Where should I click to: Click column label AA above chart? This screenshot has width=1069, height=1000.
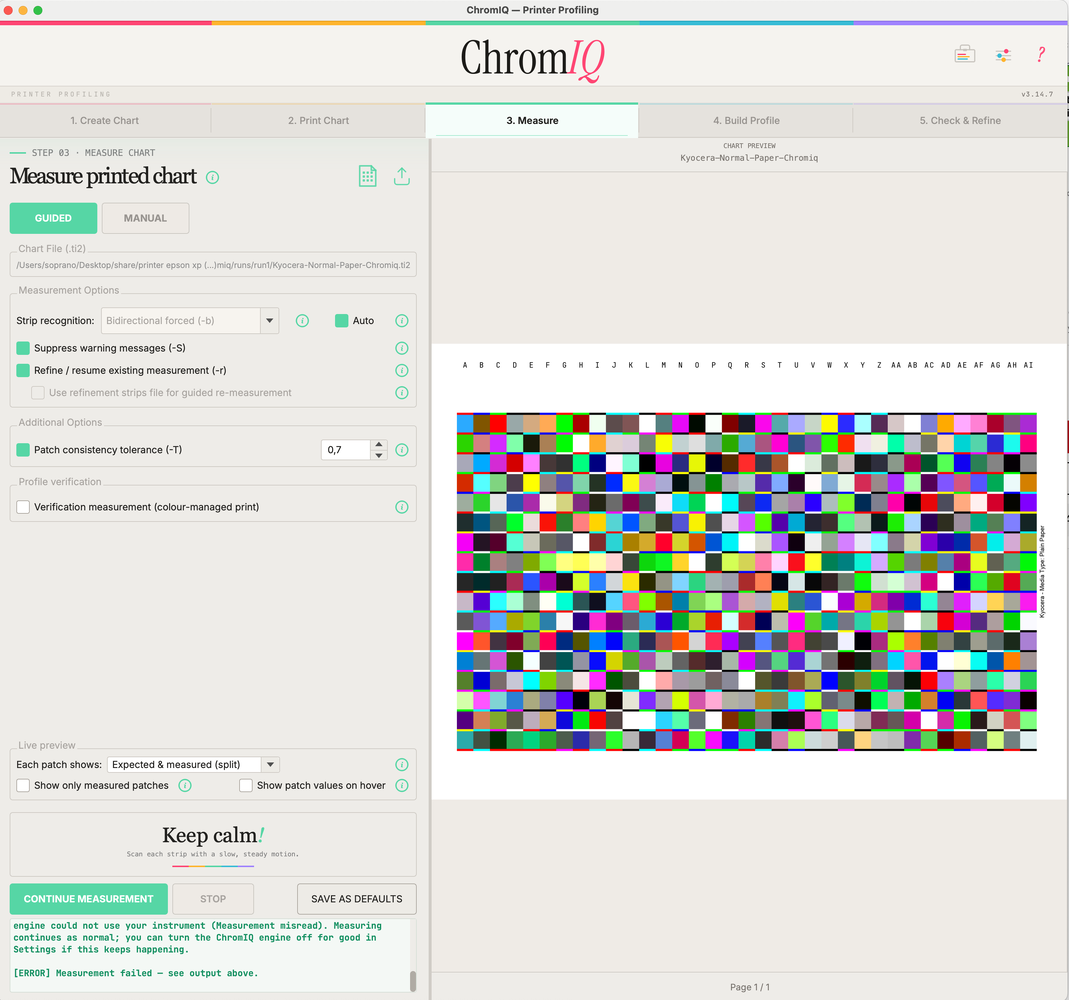click(x=896, y=365)
